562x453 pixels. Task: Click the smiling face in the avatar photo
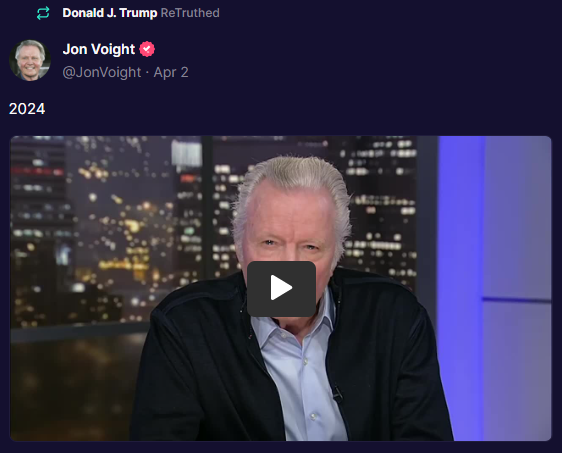click(29, 59)
